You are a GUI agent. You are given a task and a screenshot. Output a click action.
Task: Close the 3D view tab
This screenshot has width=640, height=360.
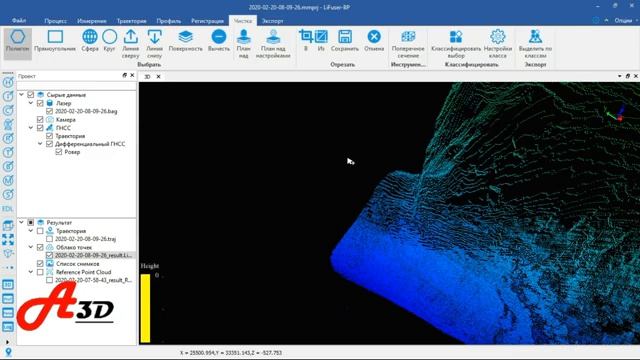158,76
